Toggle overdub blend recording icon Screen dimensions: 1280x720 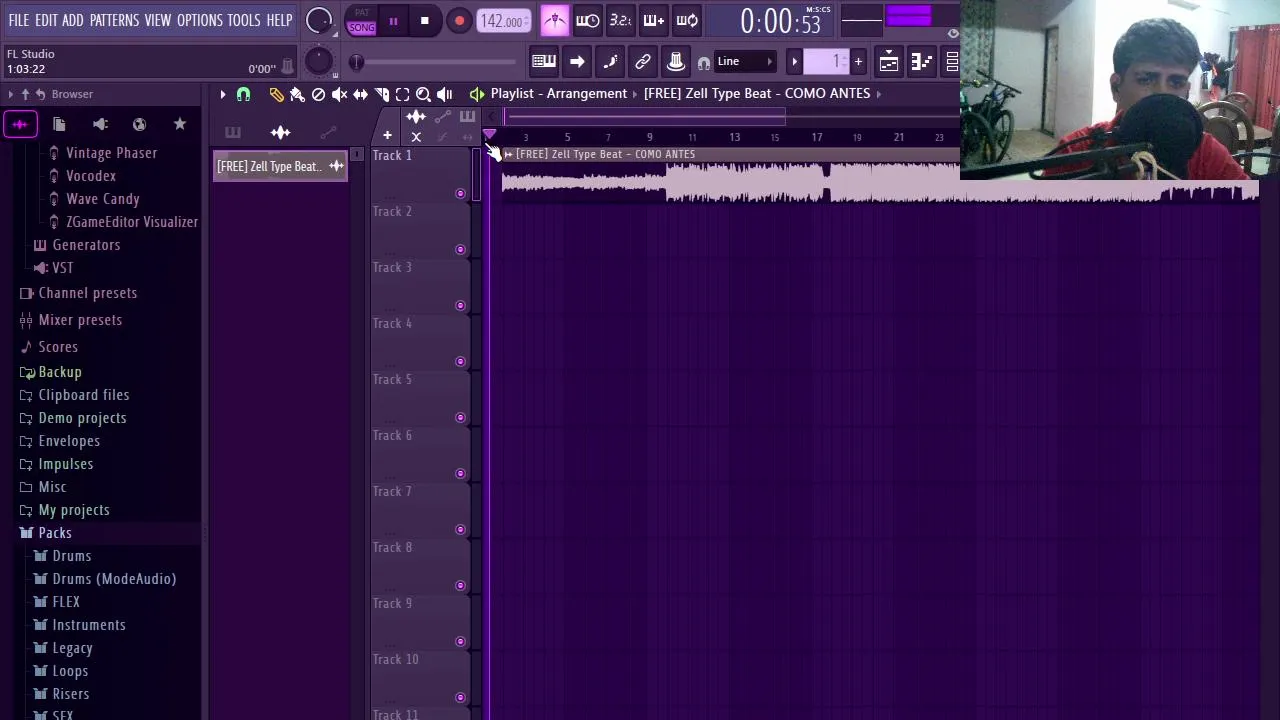tap(653, 20)
